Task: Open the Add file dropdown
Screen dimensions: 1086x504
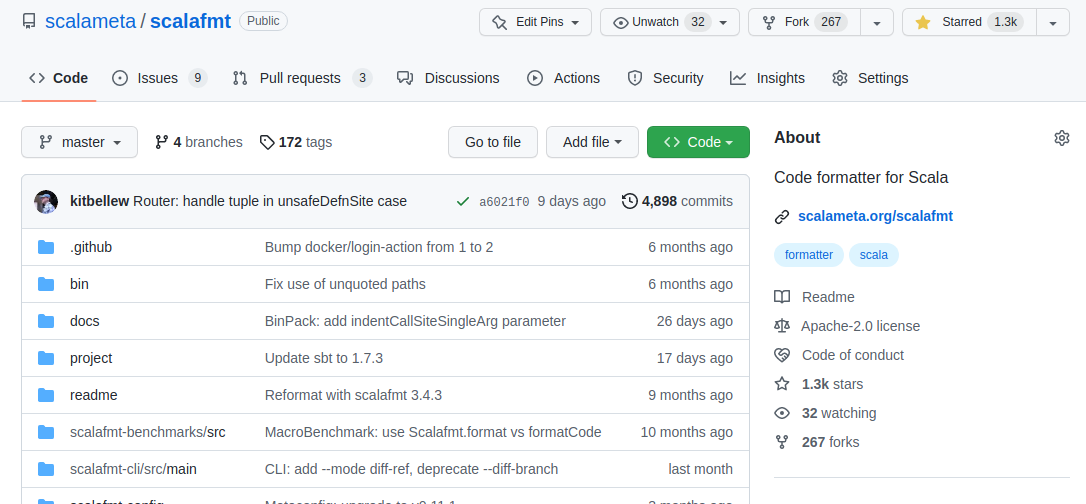Action: click(x=592, y=142)
